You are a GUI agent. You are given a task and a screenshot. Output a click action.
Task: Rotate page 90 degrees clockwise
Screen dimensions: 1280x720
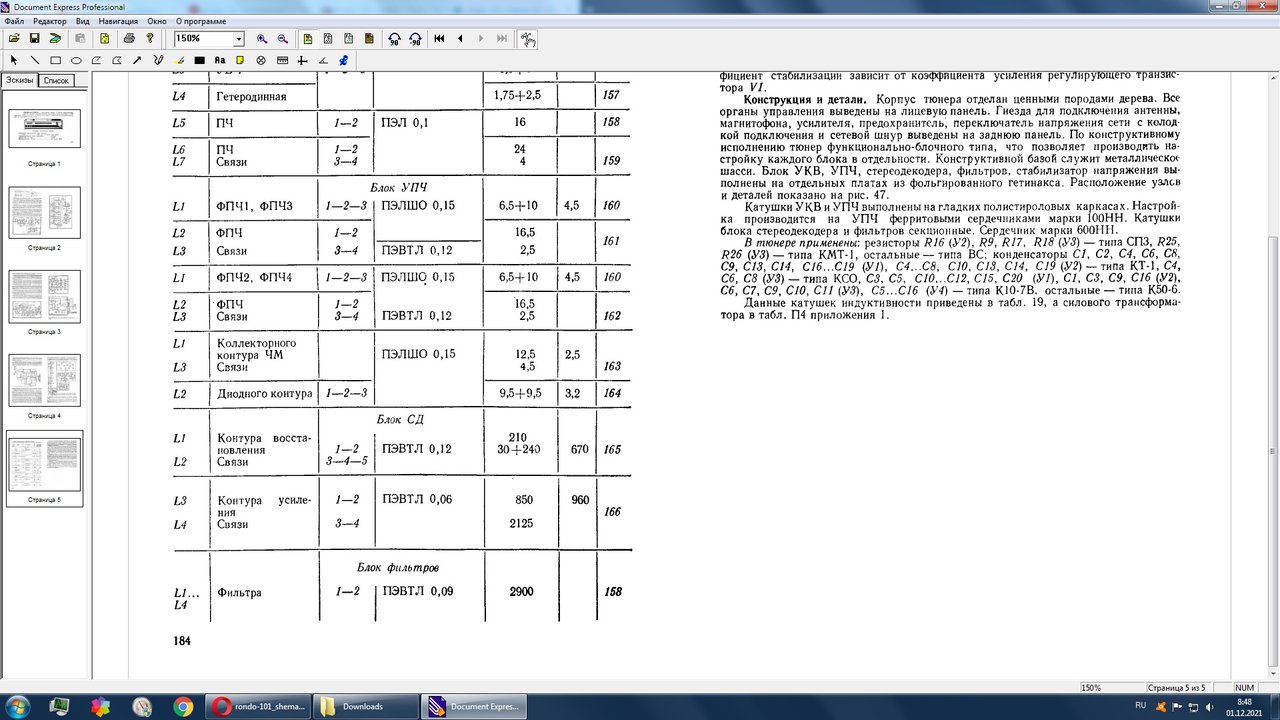(x=394, y=39)
